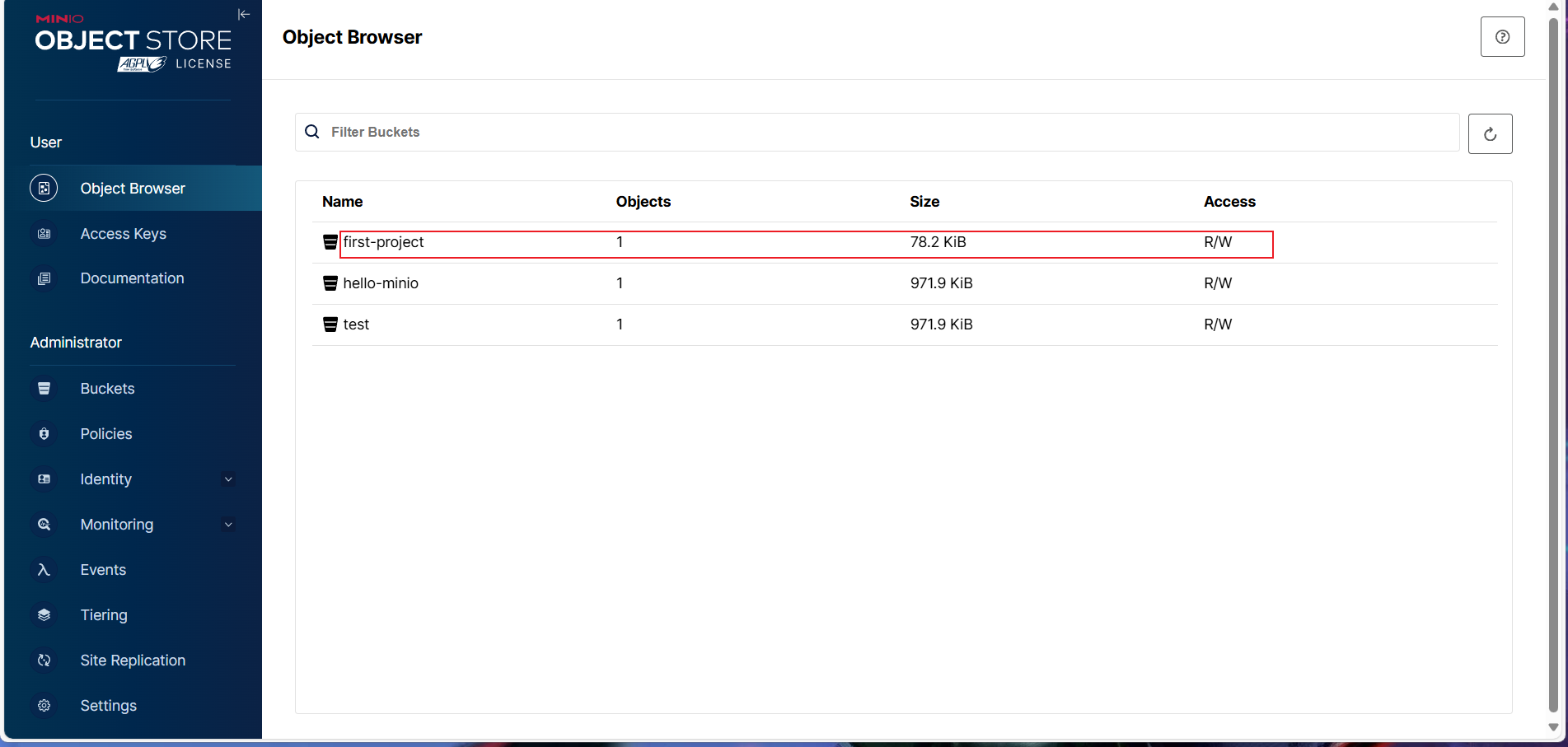Click the Object Browser sidebar icon
The height and width of the screenshot is (747, 1568).
[x=44, y=189]
